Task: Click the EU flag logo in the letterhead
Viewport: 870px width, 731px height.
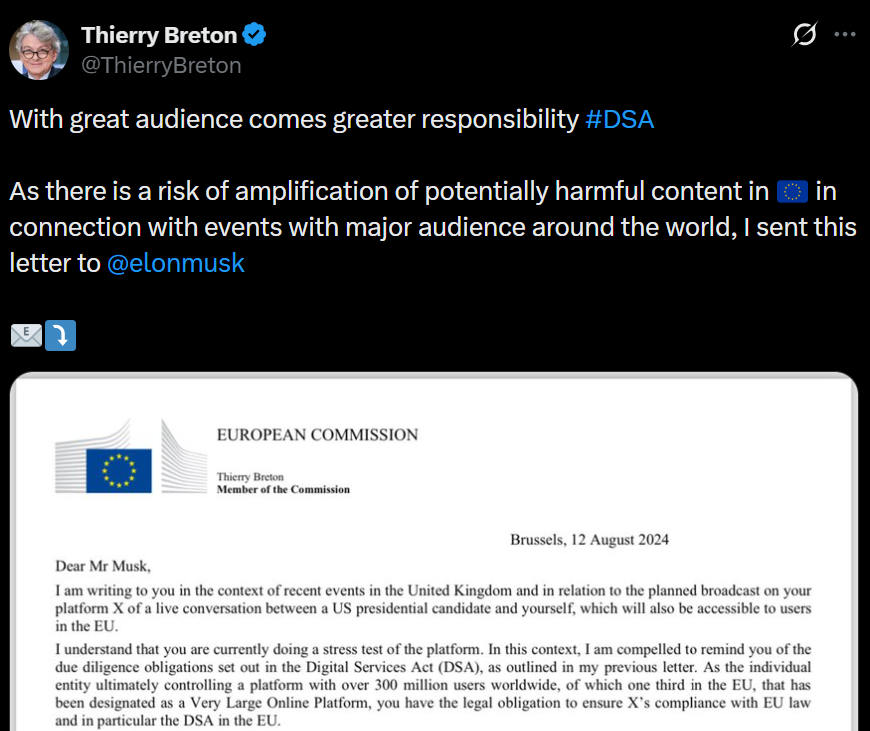Action: click(x=118, y=470)
